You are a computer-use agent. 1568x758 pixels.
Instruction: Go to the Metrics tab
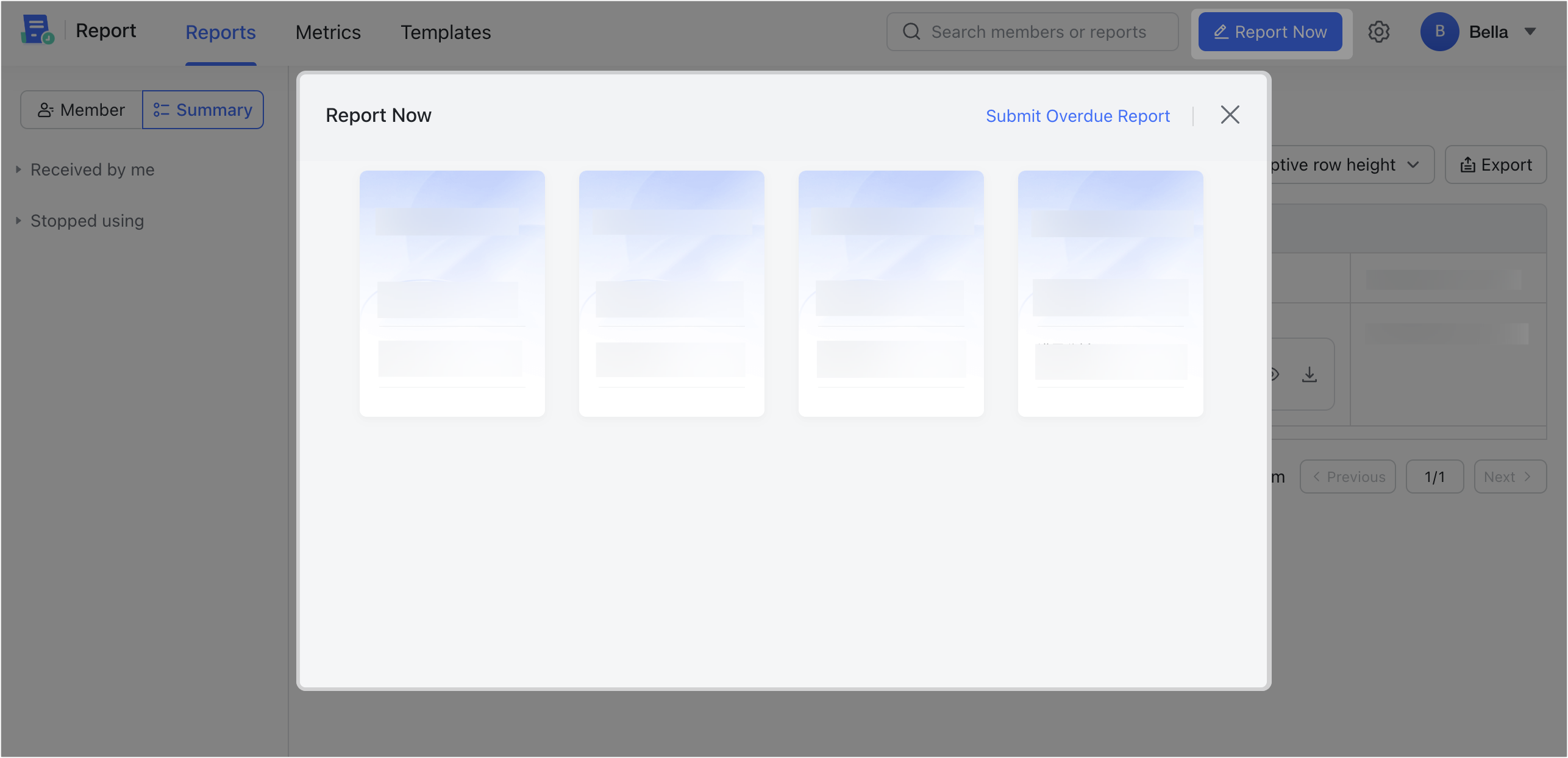328,32
